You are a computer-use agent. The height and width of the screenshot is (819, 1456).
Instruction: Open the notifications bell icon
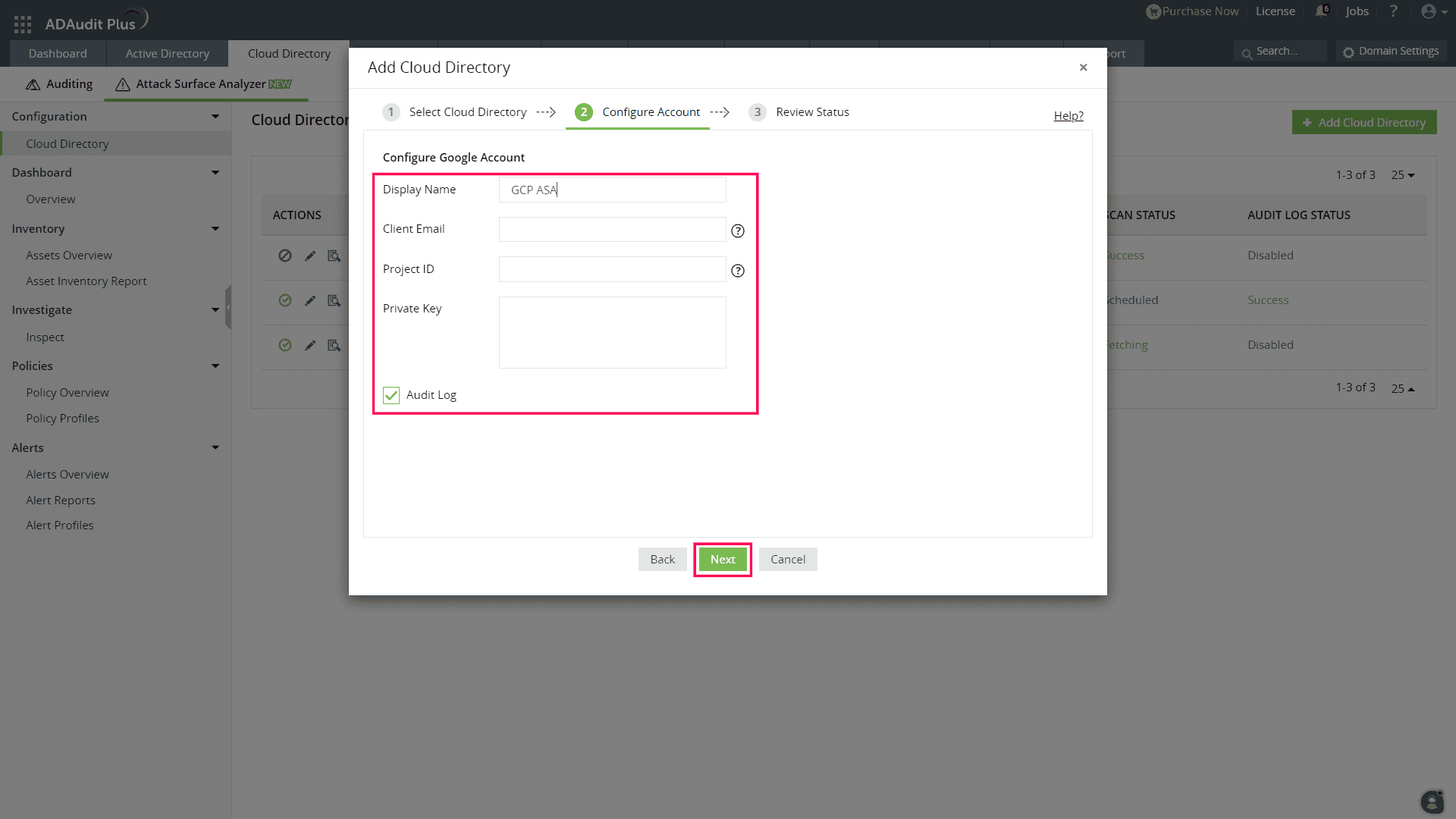tap(1321, 11)
